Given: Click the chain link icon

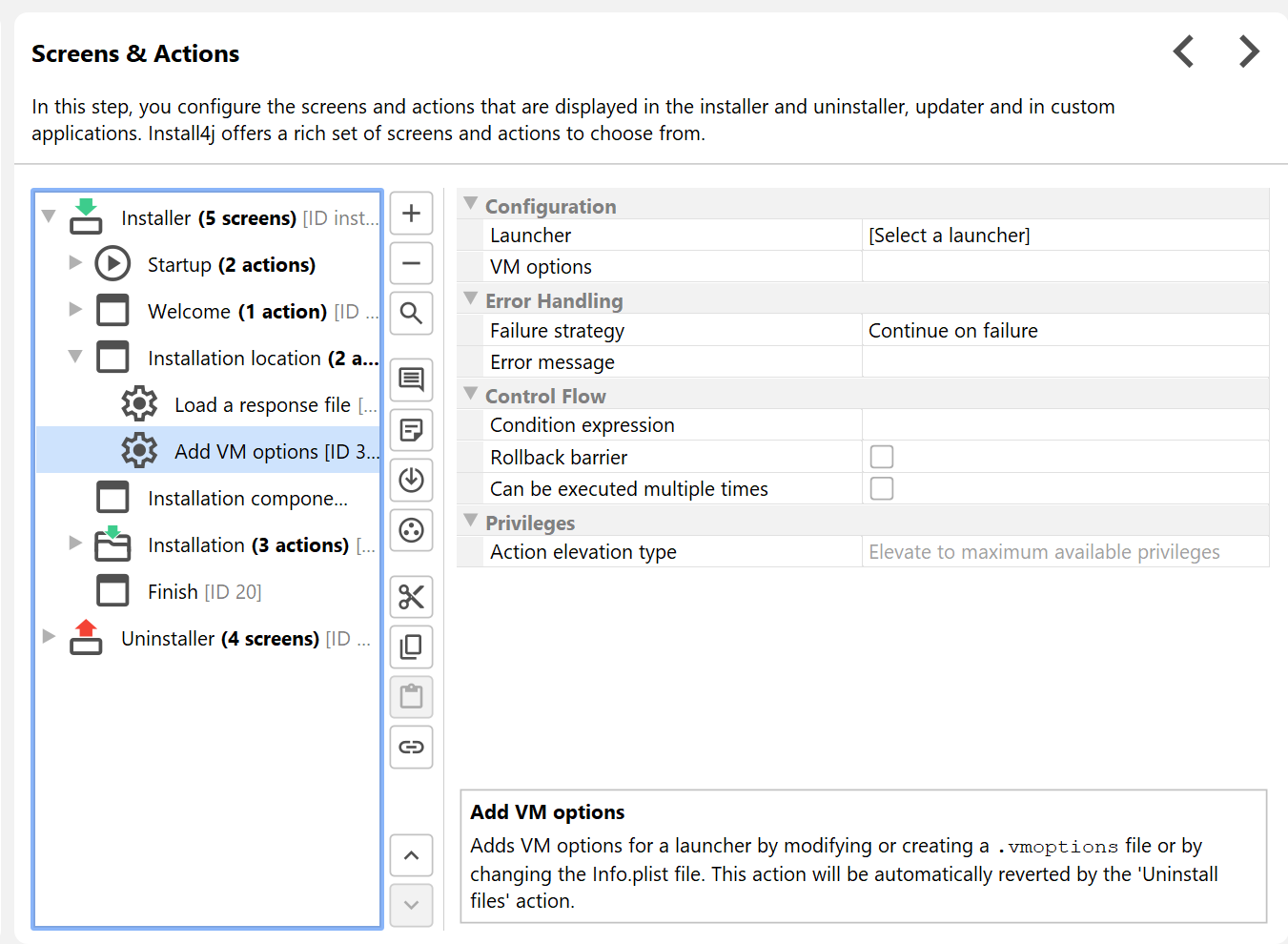Looking at the screenshot, I should tap(411, 747).
